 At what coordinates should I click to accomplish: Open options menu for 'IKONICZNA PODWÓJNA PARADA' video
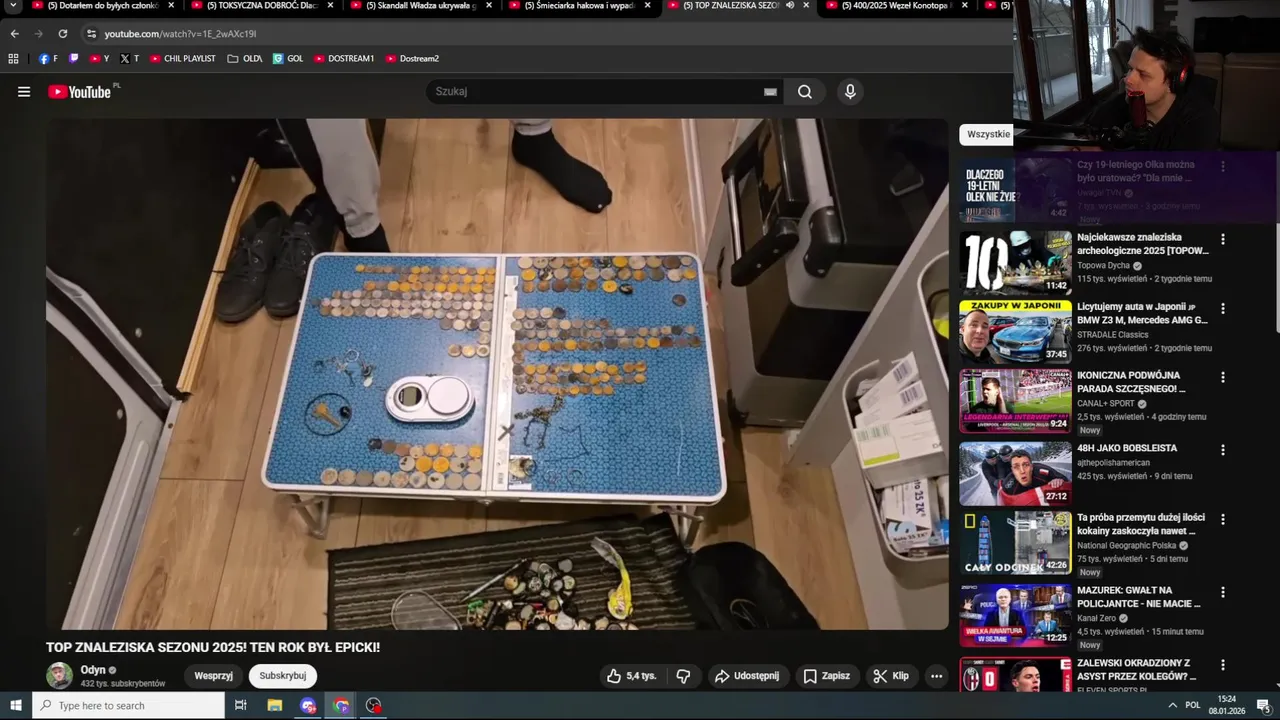coord(1222,378)
